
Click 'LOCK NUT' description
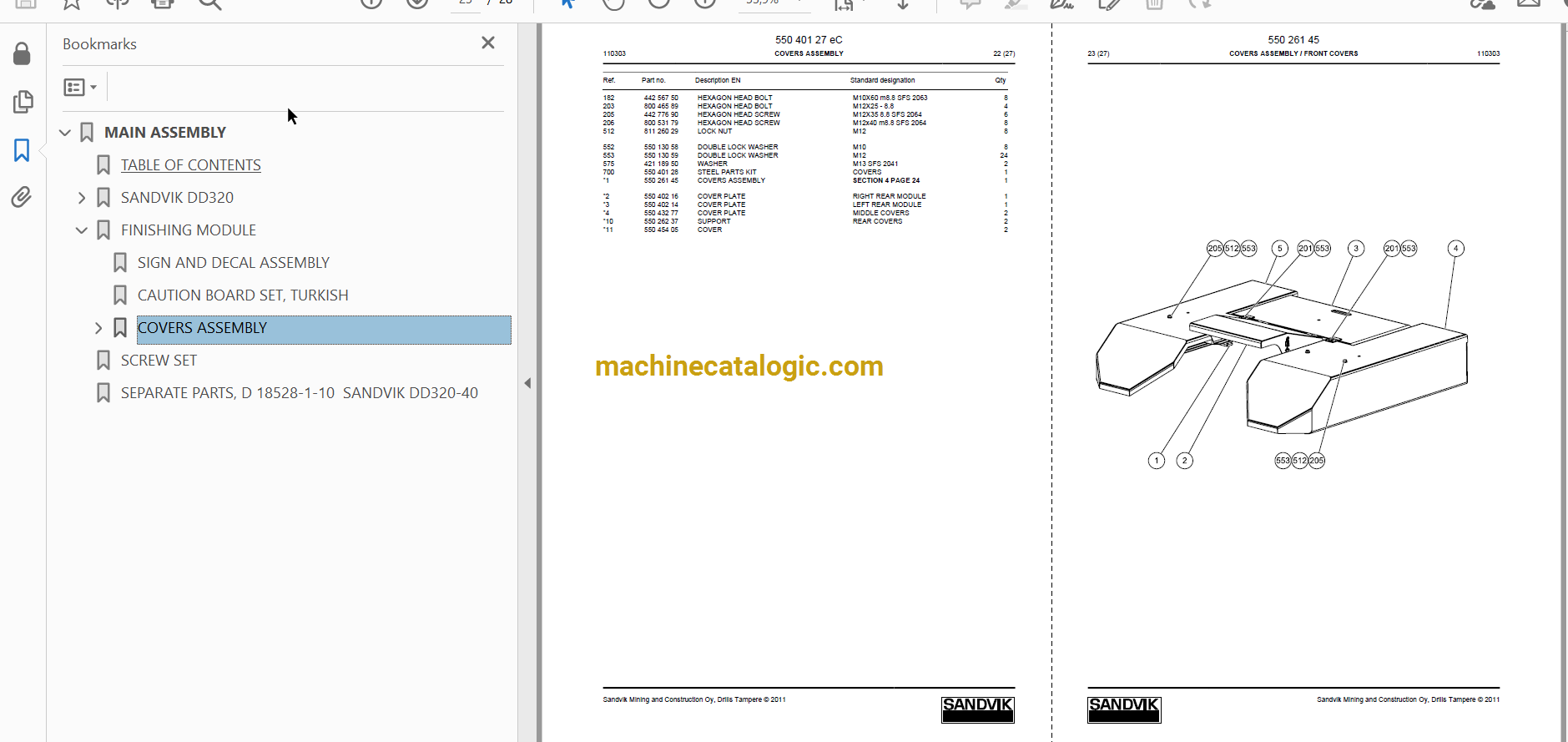click(714, 132)
